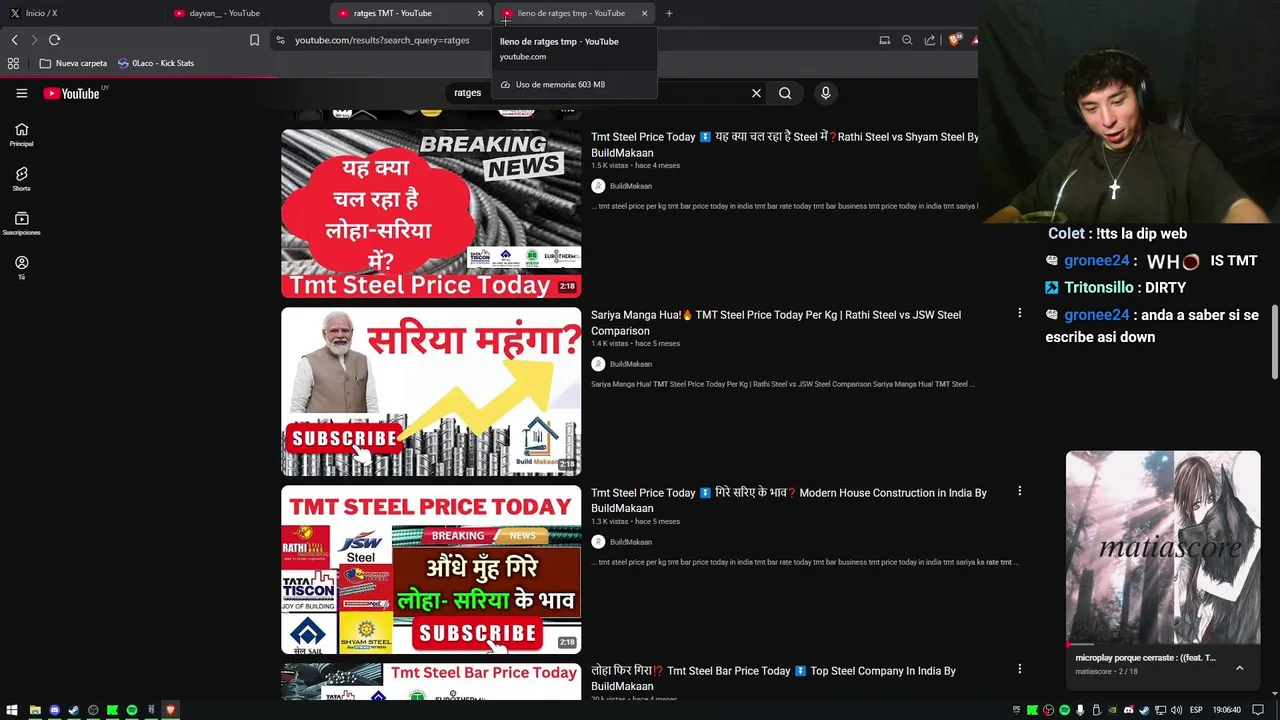Open the 0Laco - Kick Stats bookmark

pyautogui.click(x=156, y=63)
